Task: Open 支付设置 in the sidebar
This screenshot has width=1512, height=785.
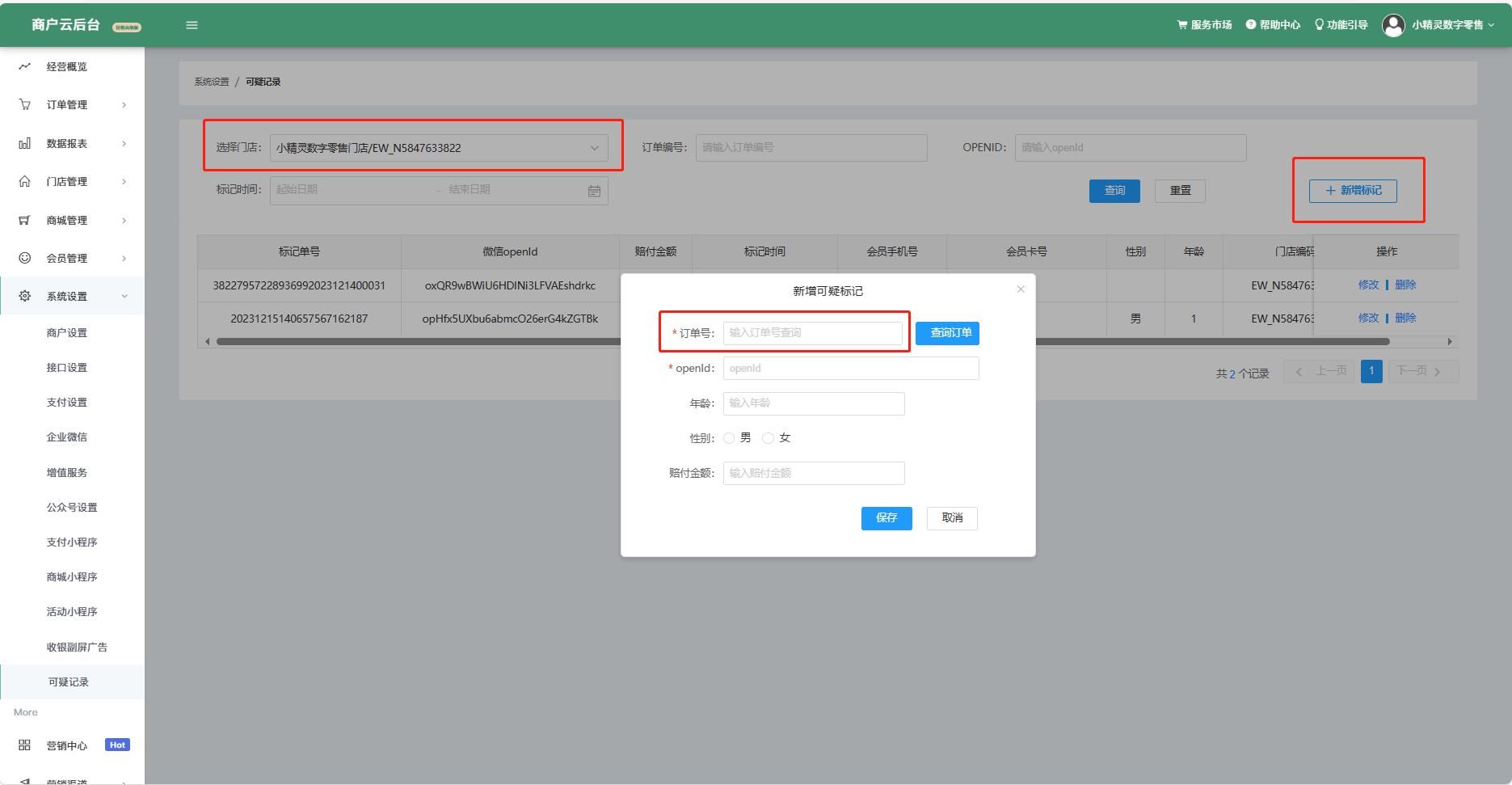Action: tap(66, 403)
